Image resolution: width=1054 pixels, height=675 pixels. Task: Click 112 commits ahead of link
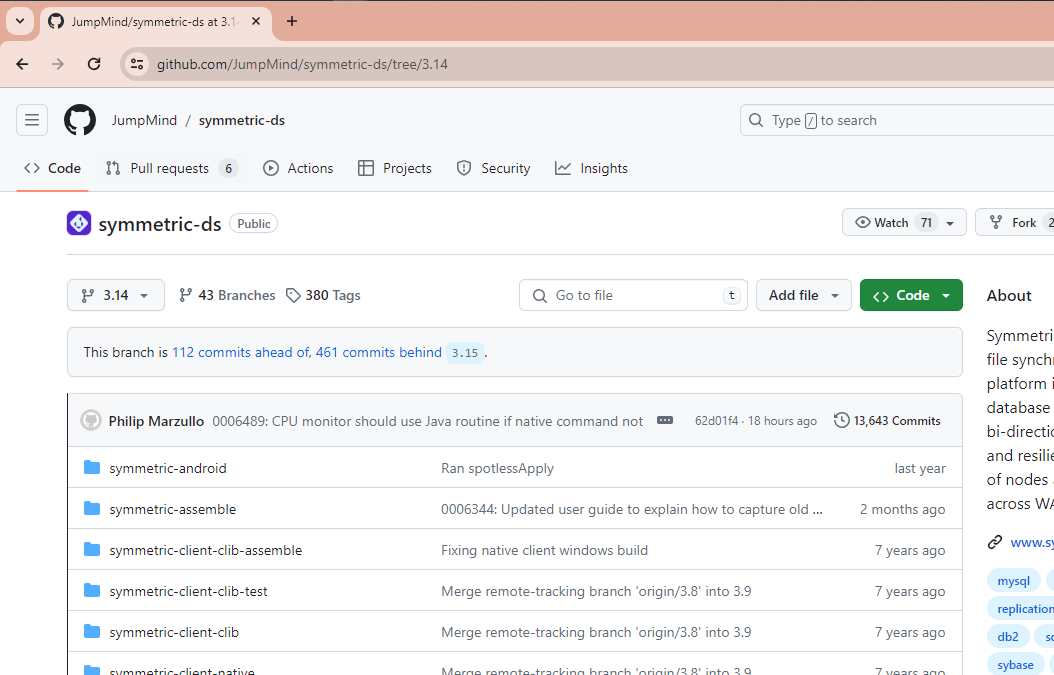(x=241, y=352)
